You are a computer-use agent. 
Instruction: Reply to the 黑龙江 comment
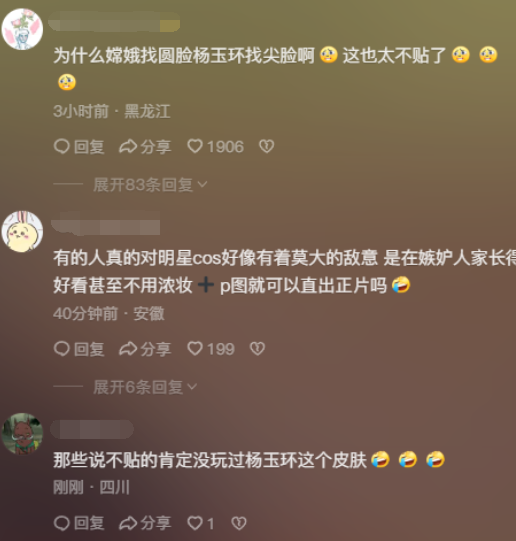point(79,147)
